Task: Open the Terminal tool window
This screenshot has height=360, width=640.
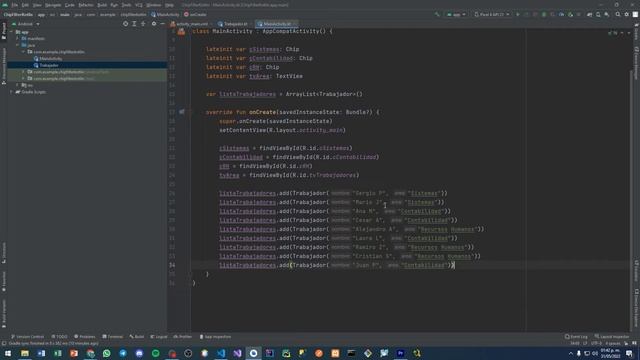Action: [113, 337]
